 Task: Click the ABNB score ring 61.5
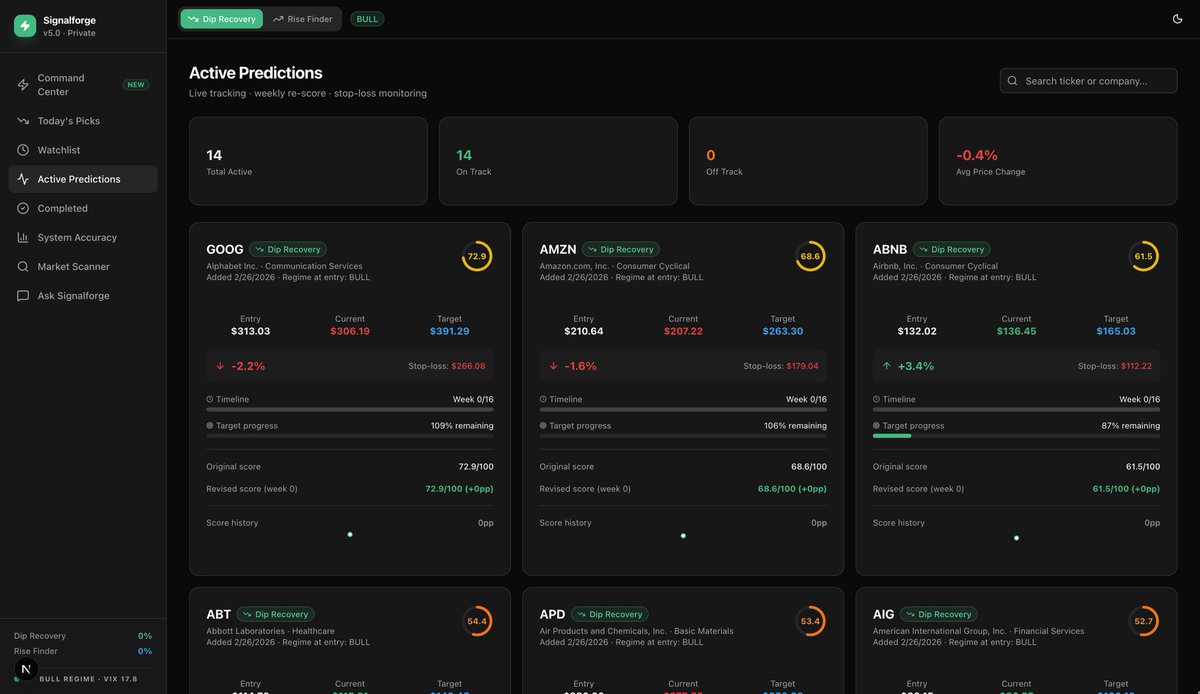[1143, 256]
